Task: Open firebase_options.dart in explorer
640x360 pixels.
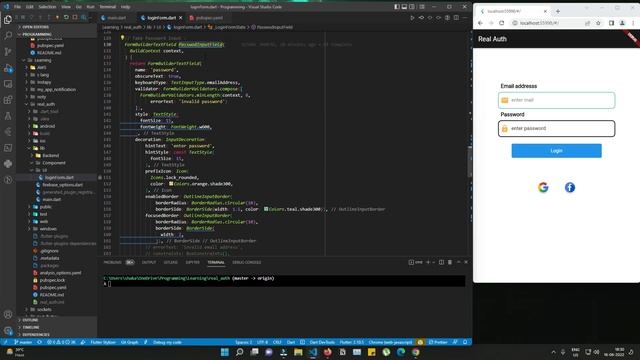Action: 62,185
